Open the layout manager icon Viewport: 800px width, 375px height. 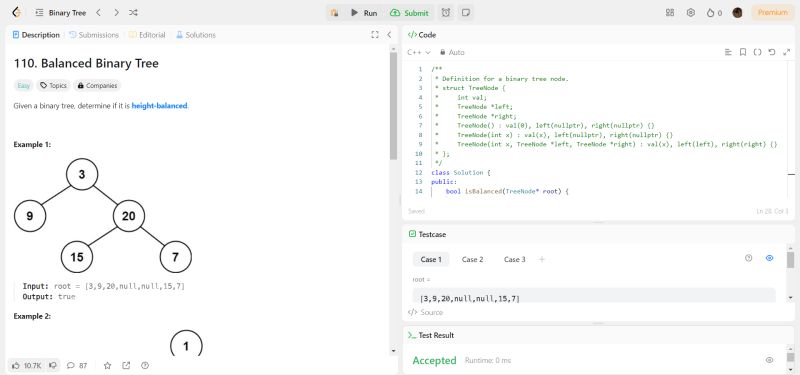click(x=670, y=13)
